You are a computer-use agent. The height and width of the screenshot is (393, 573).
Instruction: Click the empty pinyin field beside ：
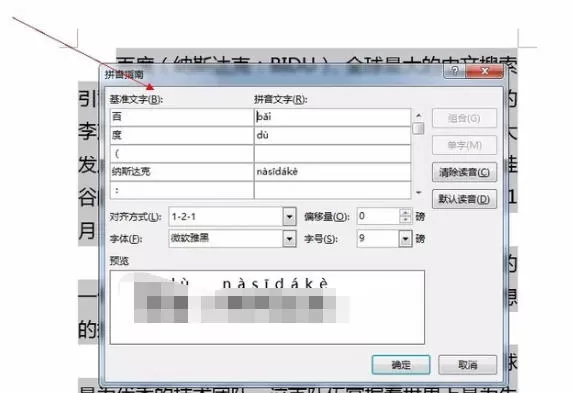pos(332,190)
